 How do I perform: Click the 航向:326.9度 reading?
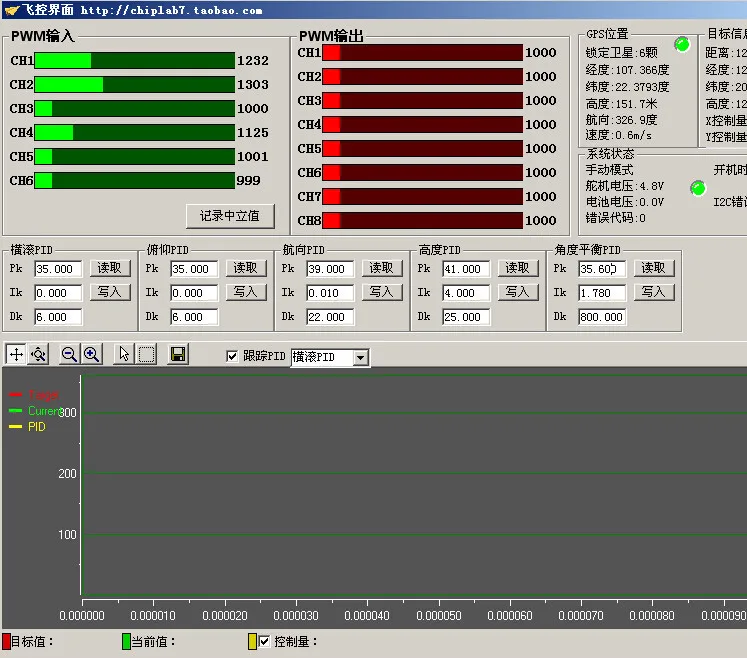pyautogui.click(x=621, y=120)
